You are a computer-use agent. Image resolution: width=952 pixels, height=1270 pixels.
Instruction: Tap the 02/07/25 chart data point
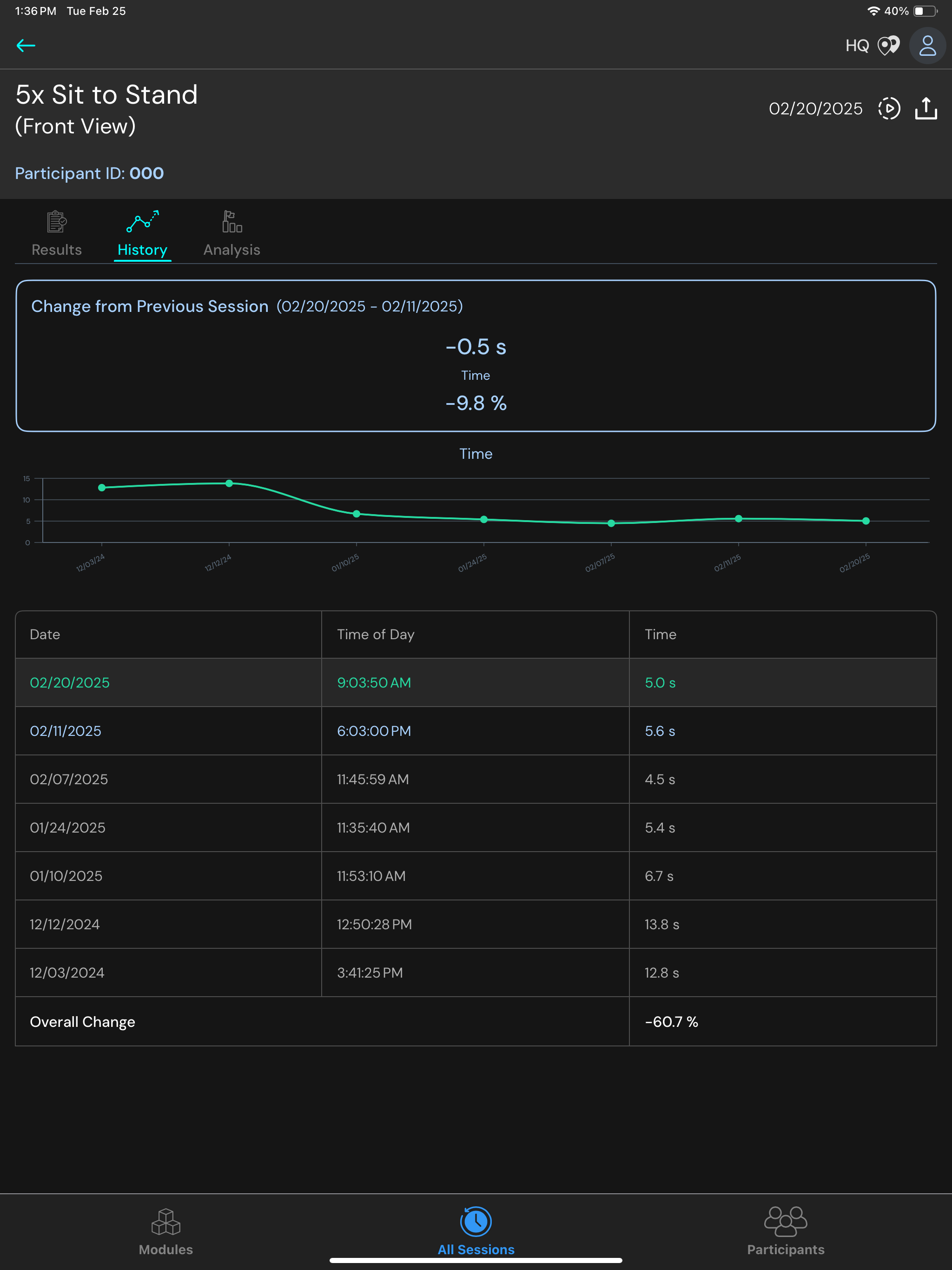click(x=611, y=523)
